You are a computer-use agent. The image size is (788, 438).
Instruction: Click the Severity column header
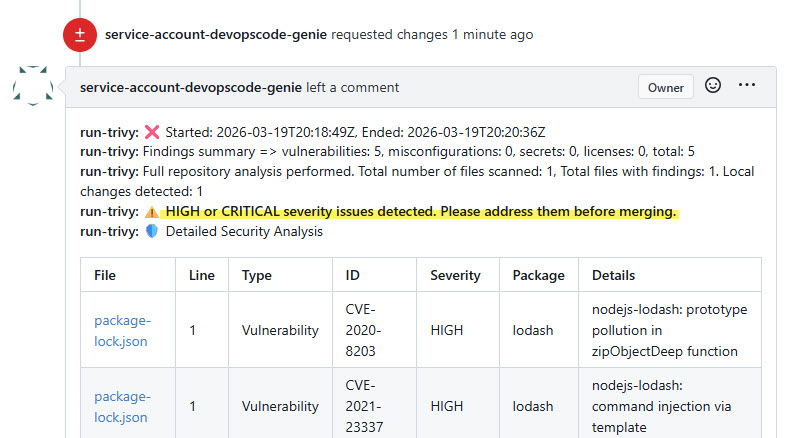point(455,275)
